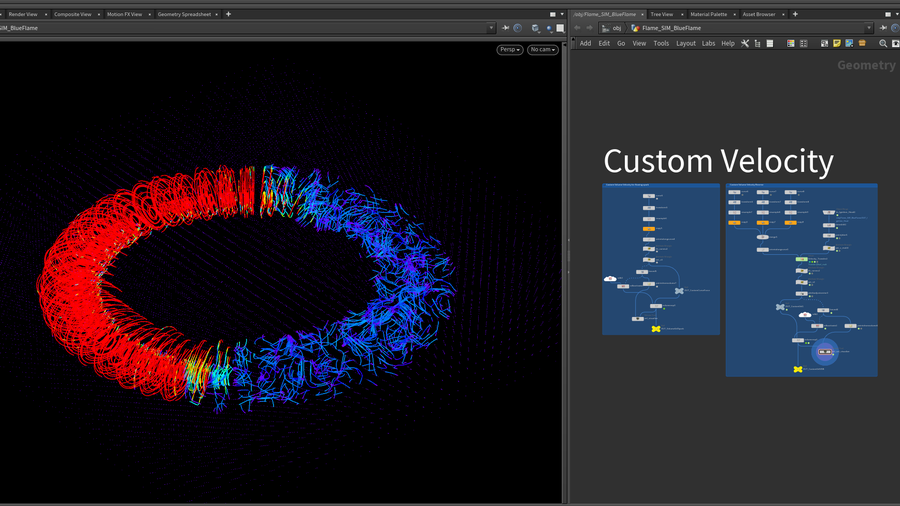Toggle the pin icon on viewport path bar
This screenshot has height=506, width=900.
tap(505, 28)
